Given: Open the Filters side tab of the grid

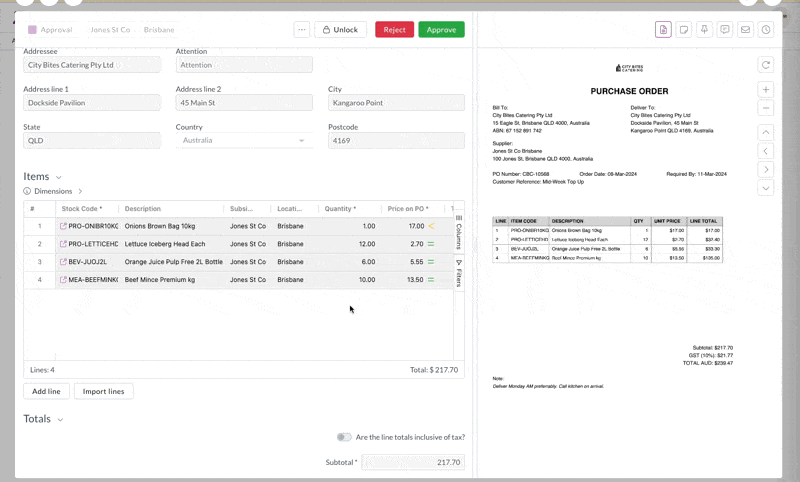Looking at the screenshot, I should [x=459, y=273].
